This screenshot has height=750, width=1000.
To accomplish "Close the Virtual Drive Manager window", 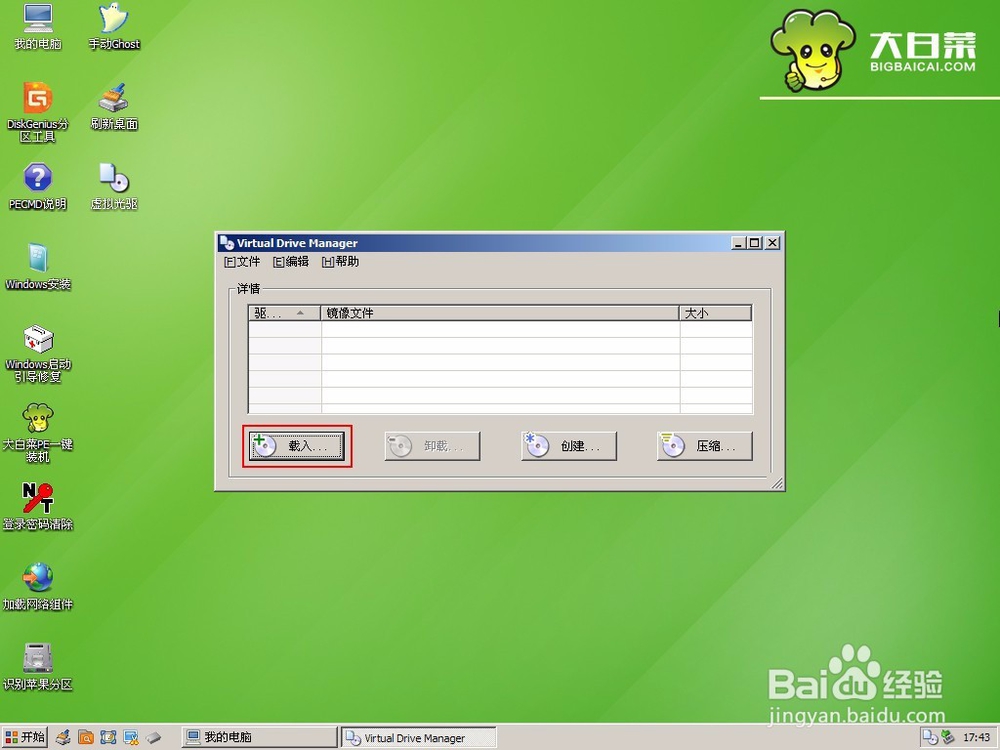I will [772, 243].
